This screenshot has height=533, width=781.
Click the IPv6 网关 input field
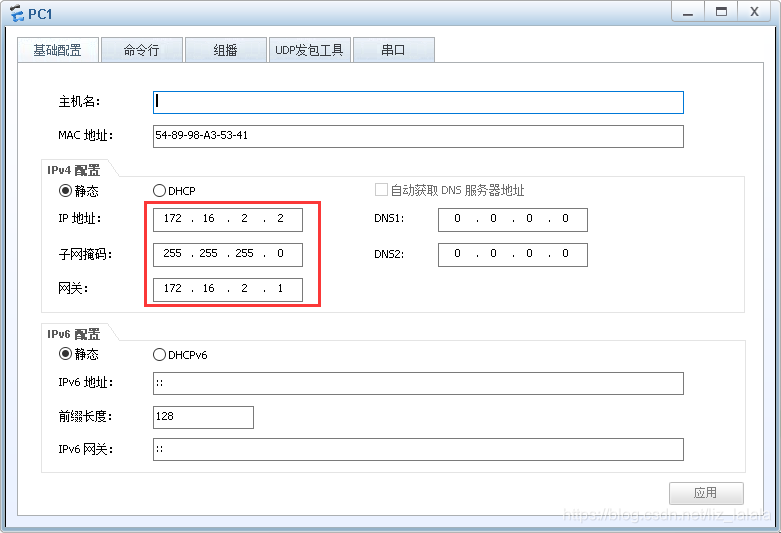[x=418, y=449]
